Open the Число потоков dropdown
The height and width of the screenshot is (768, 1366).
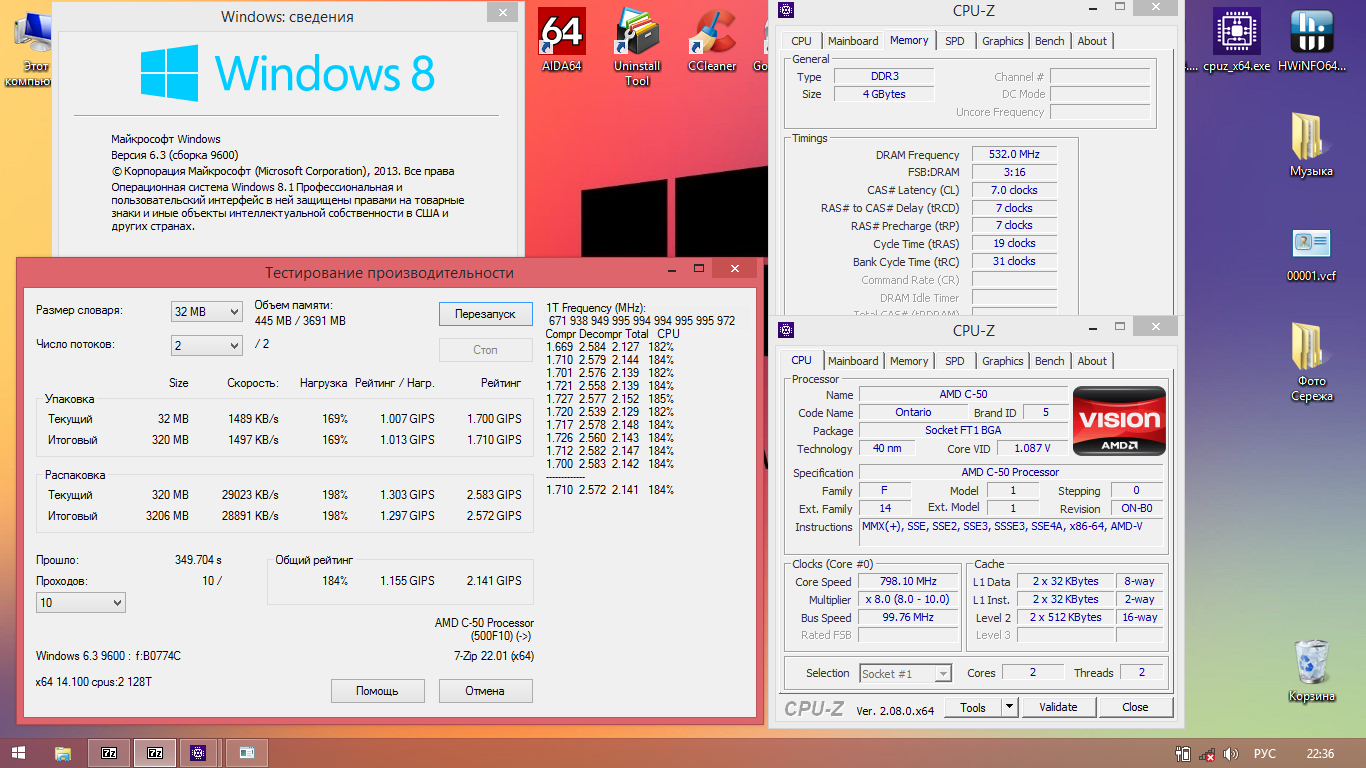pyautogui.click(x=206, y=345)
